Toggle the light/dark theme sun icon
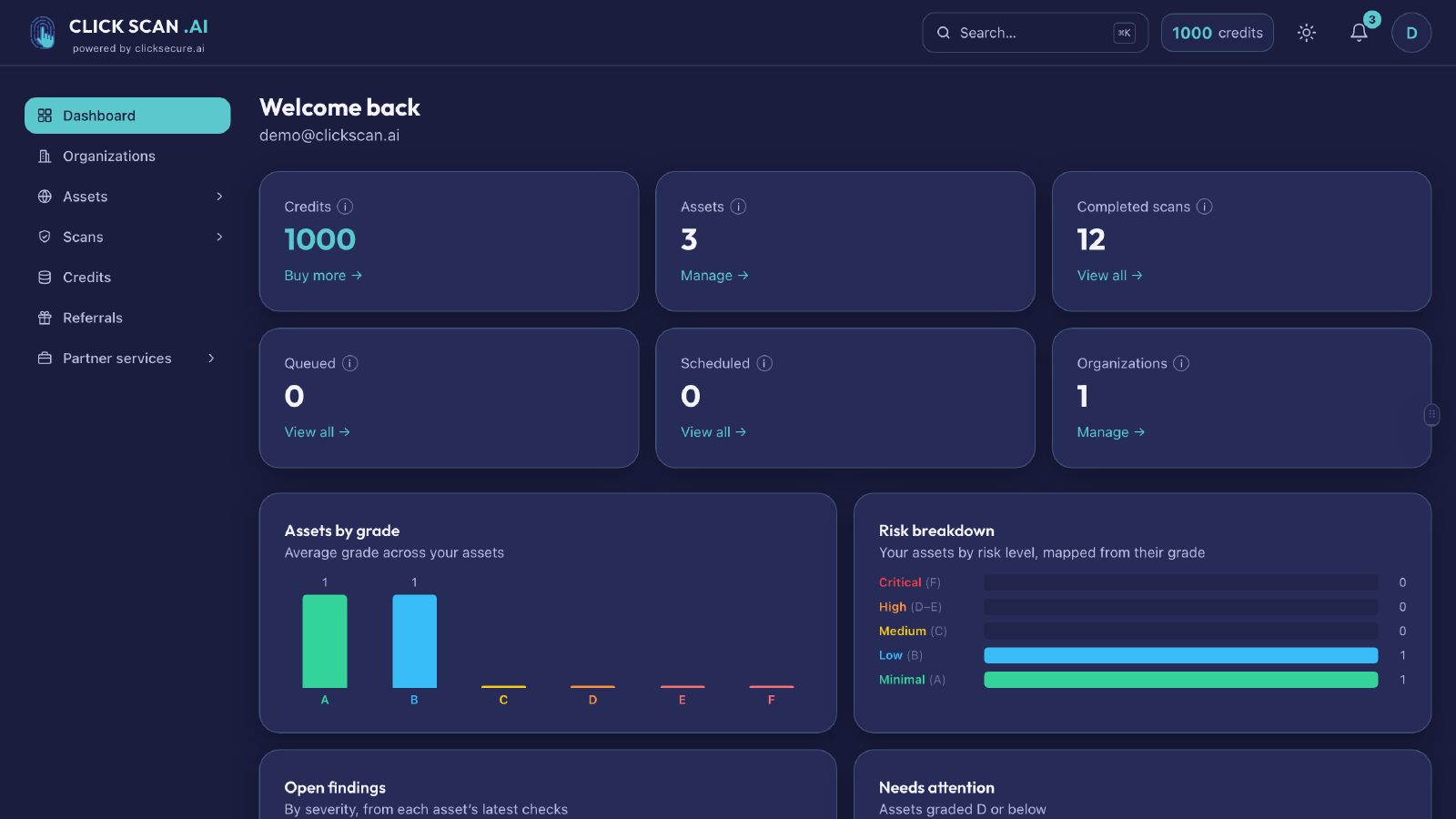 pos(1307,33)
